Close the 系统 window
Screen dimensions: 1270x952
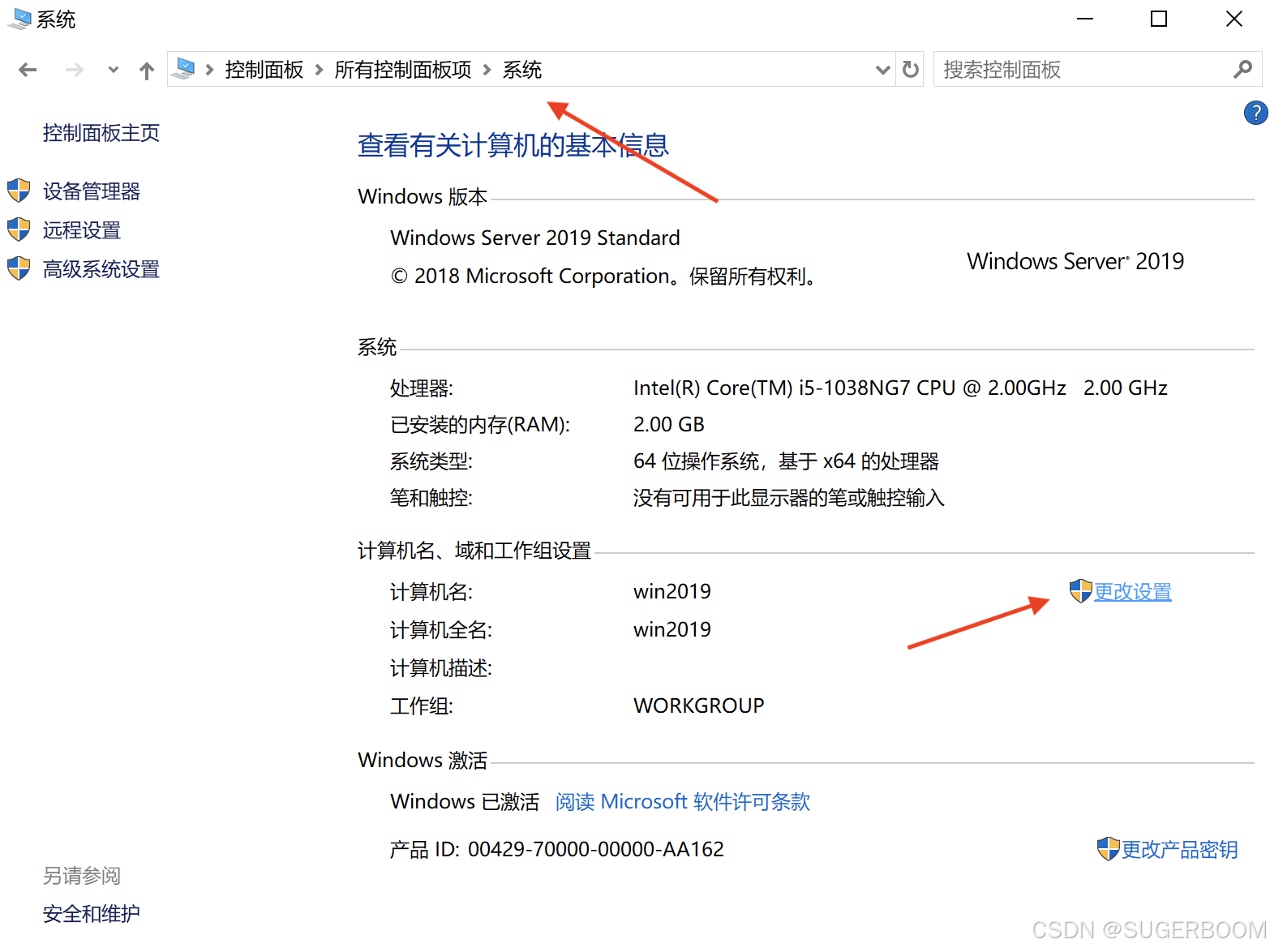[x=1234, y=19]
